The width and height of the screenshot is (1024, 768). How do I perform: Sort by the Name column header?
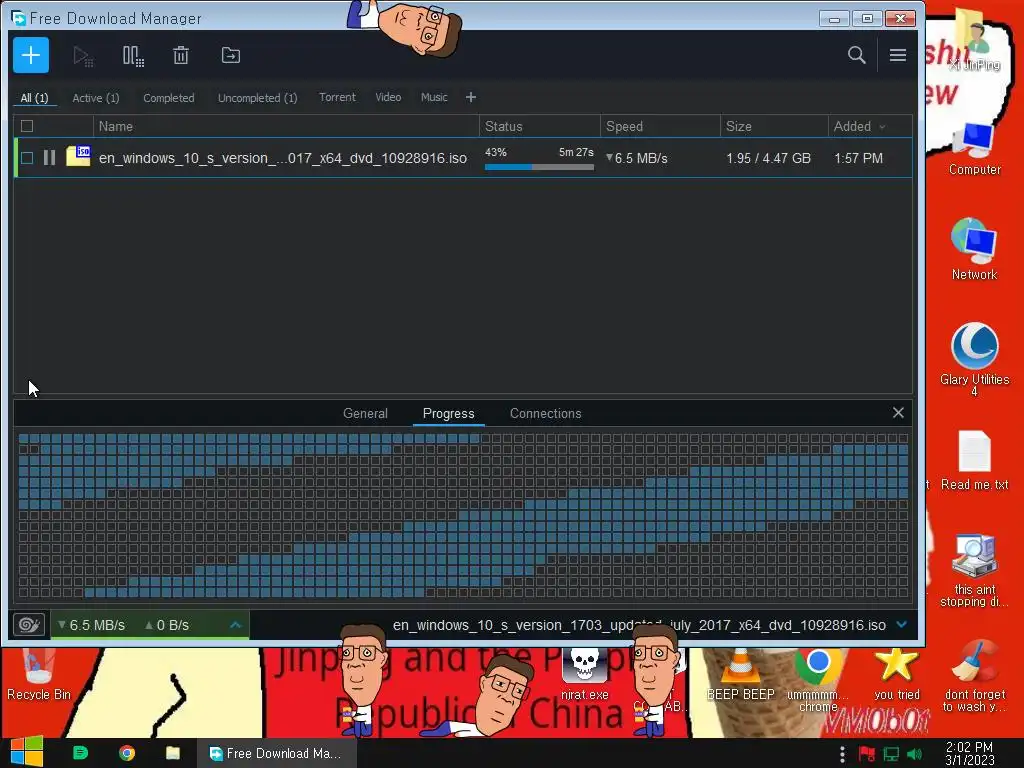coord(286,127)
